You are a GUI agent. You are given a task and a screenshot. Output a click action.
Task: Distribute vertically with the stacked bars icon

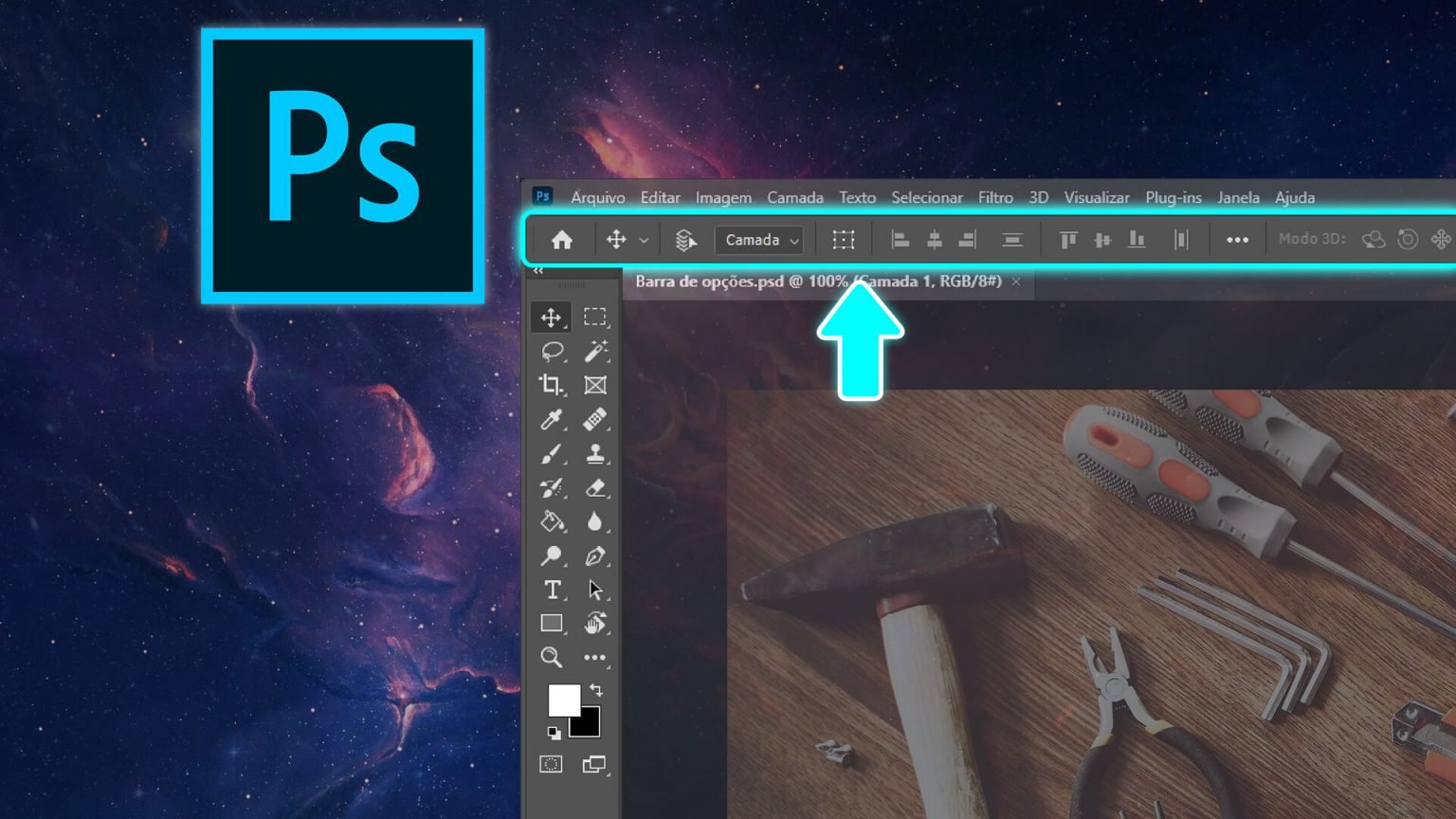click(1011, 240)
